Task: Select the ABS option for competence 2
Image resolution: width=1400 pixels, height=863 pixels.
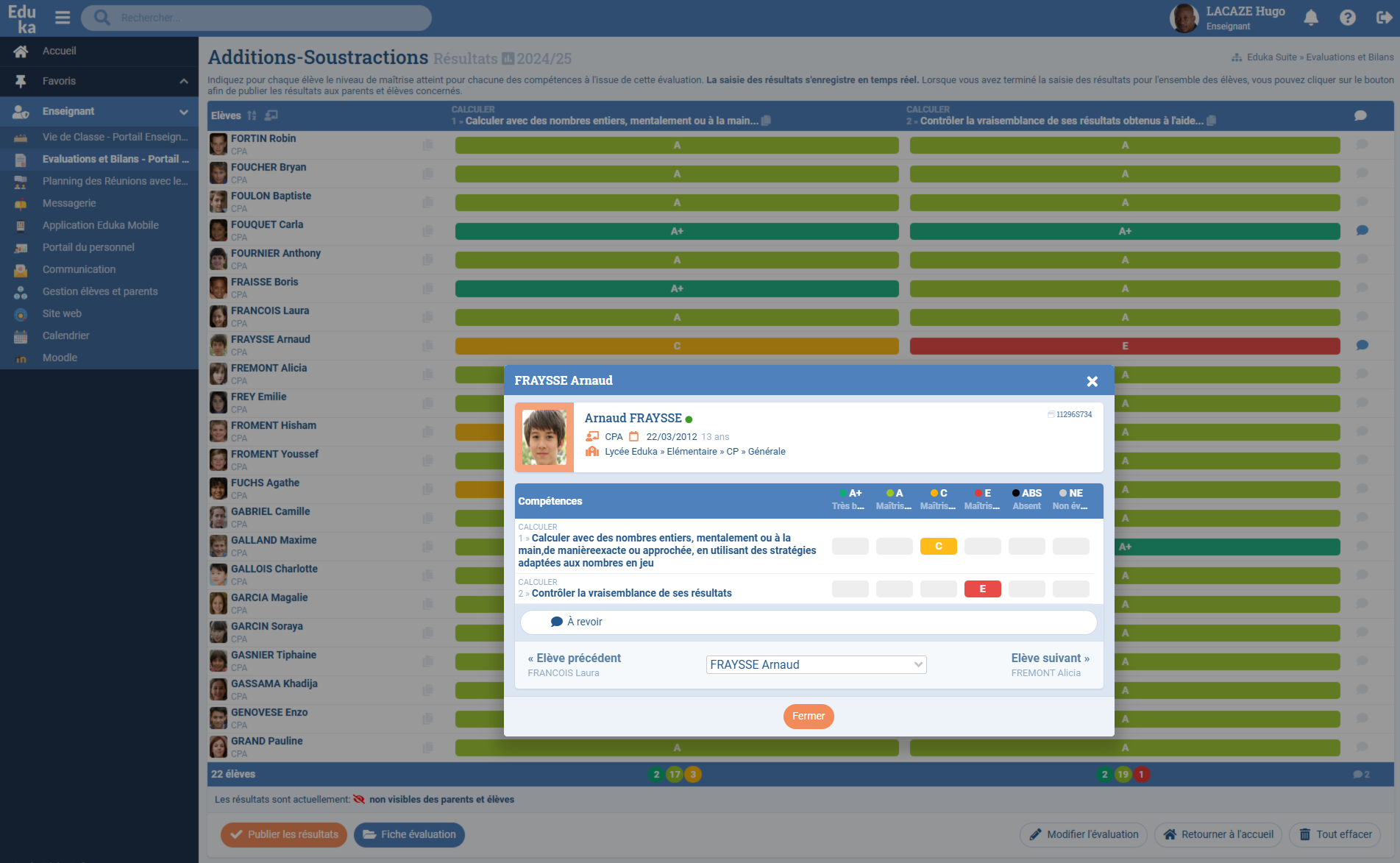Action: coord(1026,589)
